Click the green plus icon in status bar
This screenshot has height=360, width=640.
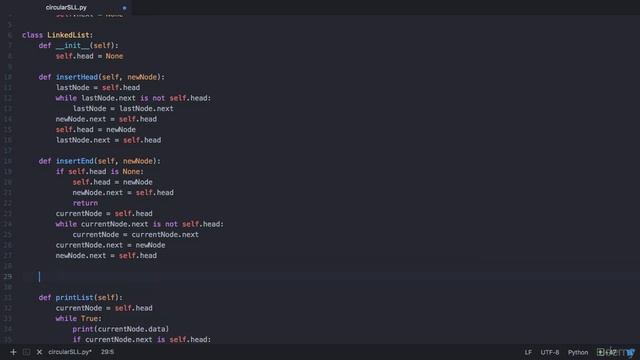click(600, 352)
